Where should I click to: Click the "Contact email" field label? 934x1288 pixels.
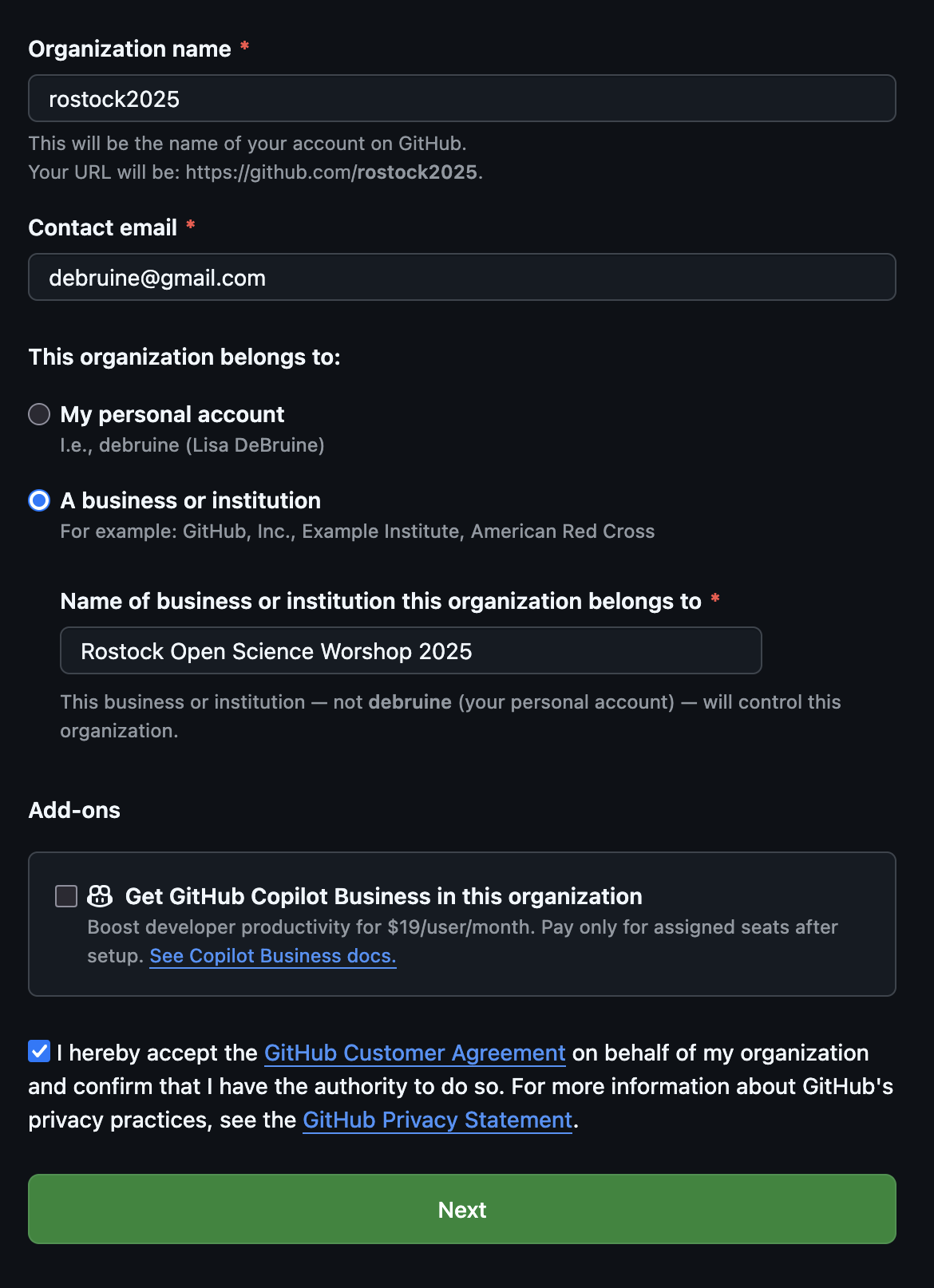click(x=102, y=228)
